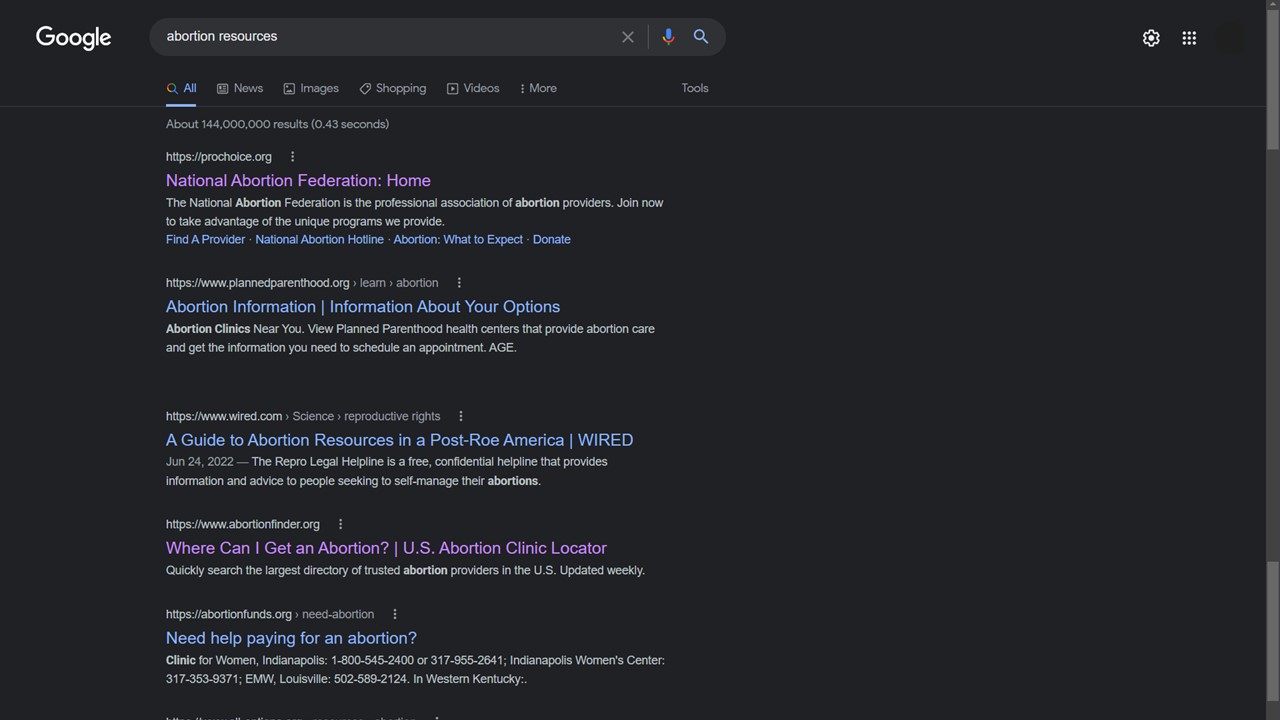The image size is (1280, 720).
Task: Open the three-dot menu beside plannedparenthood.org
Action: click(x=458, y=282)
